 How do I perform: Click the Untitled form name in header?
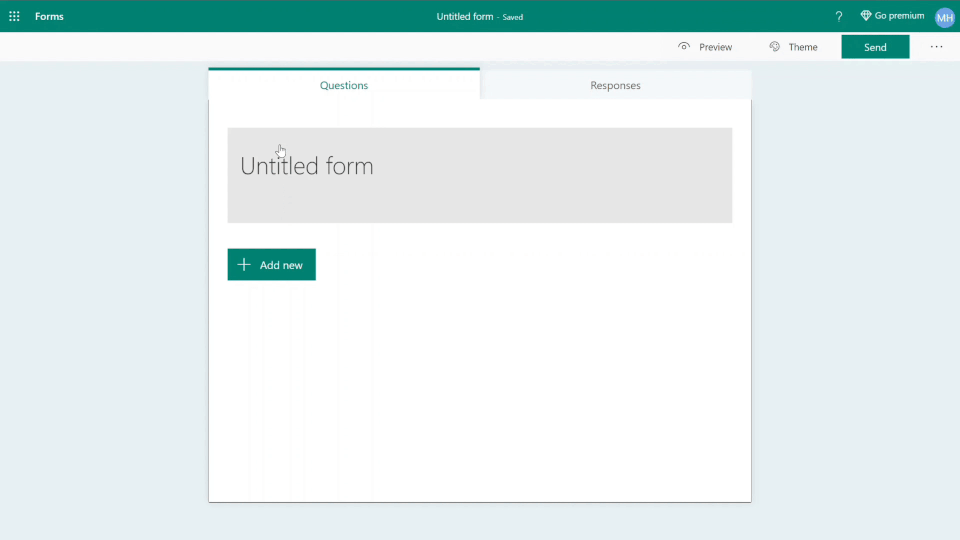(464, 17)
